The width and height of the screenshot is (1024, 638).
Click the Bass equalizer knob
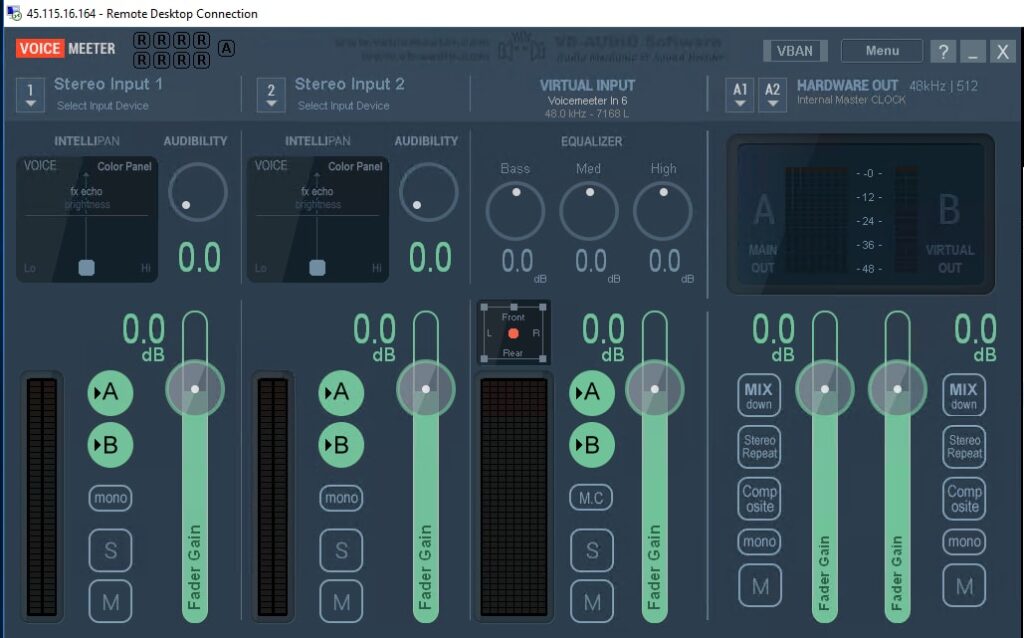pos(515,210)
